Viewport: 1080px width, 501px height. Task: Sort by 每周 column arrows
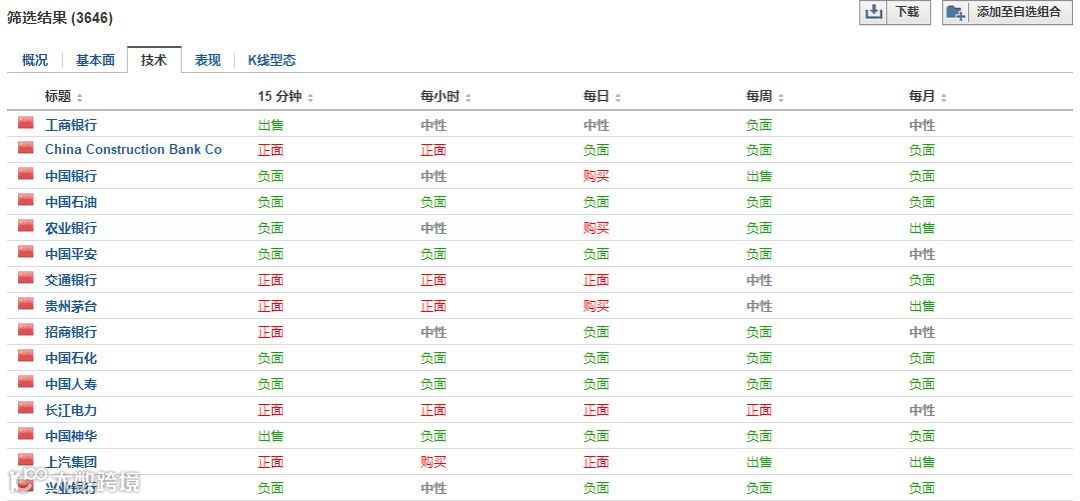tap(780, 98)
